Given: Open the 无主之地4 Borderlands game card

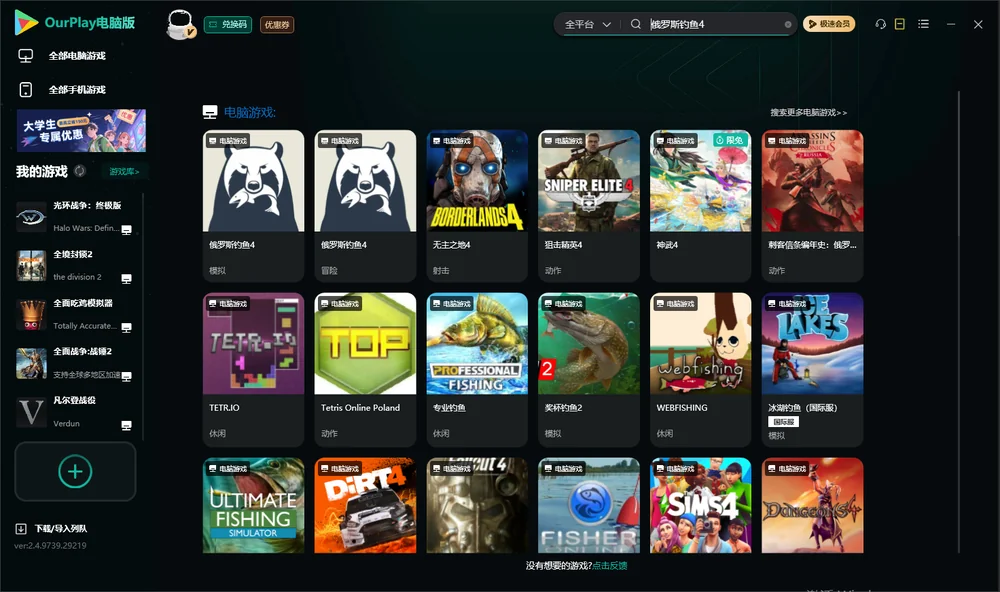Looking at the screenshot, I should (x=477, y=206).
